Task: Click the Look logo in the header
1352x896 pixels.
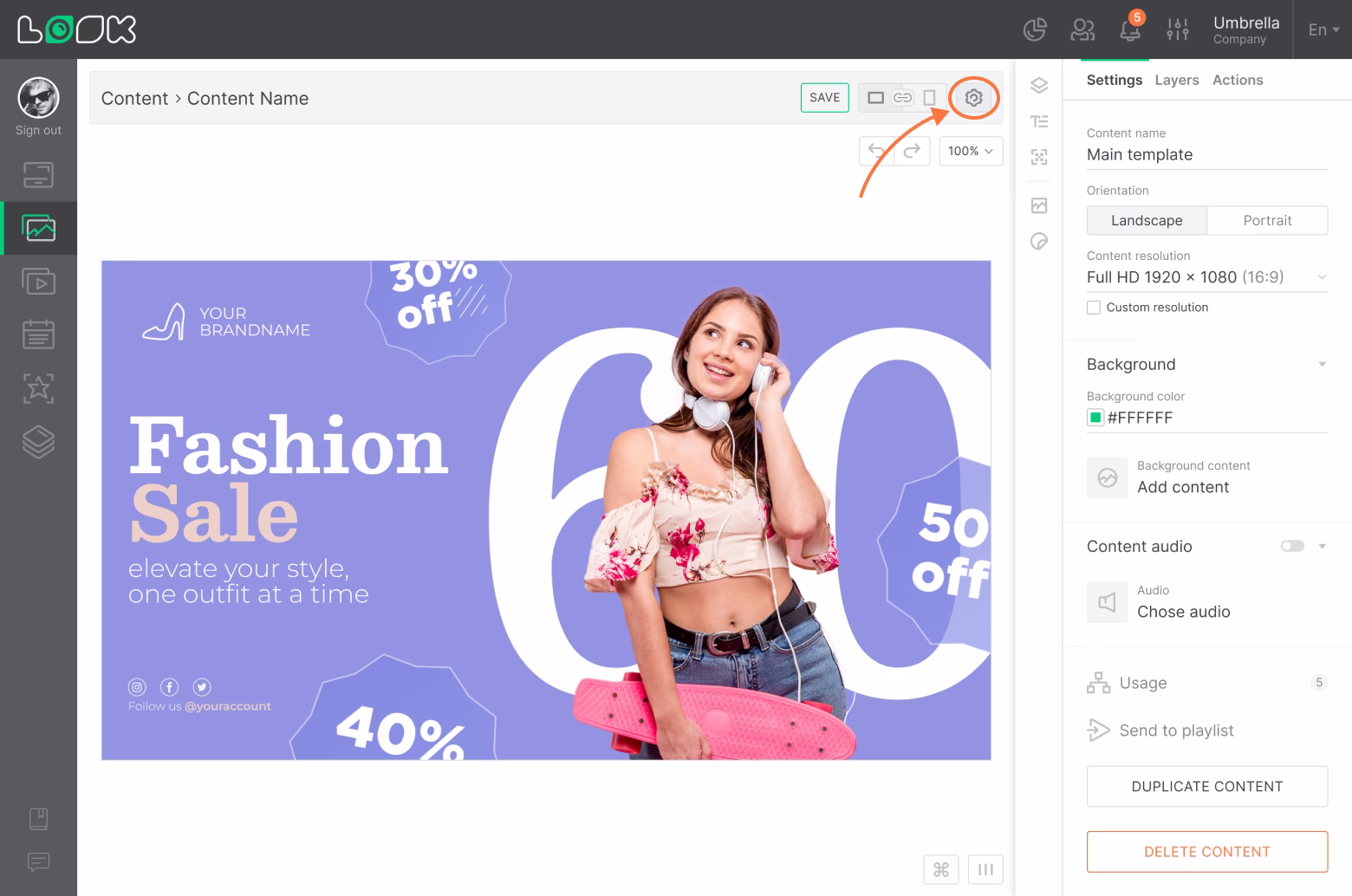Action: pyautogui.click(x=76, y=29)
